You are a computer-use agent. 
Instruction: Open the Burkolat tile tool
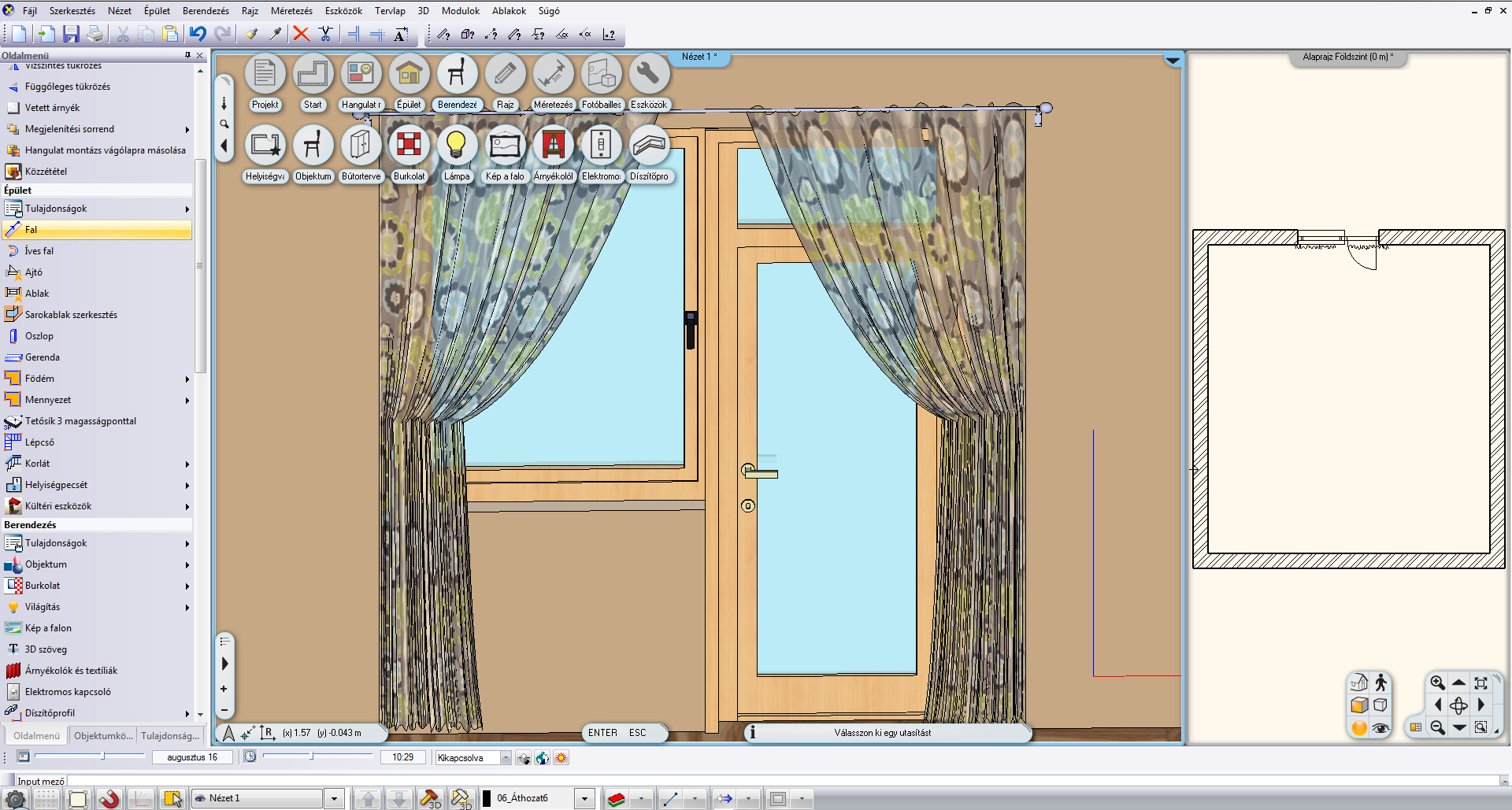(408, 146)
